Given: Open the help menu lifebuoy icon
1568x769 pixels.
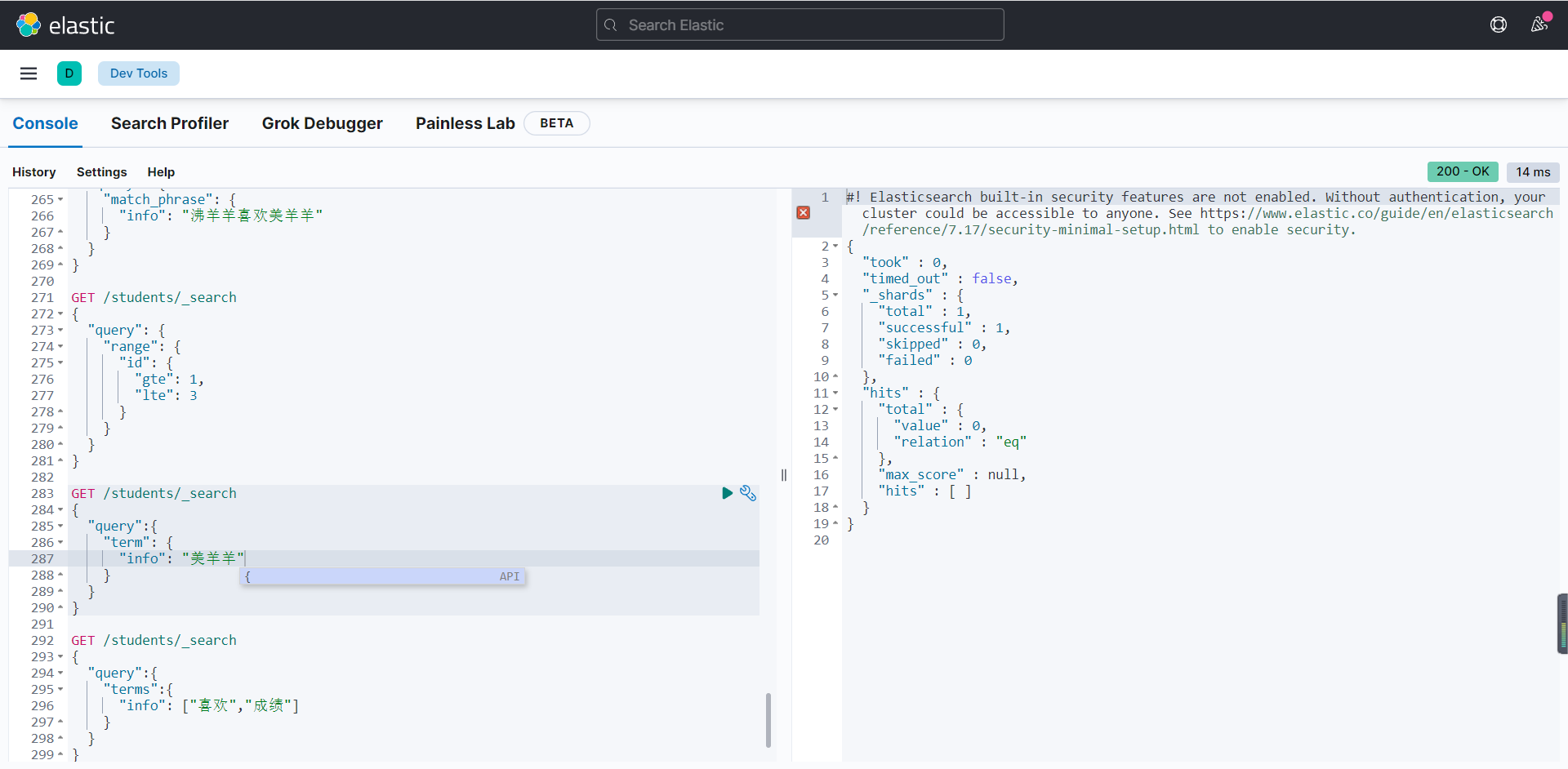Looking at the screenshot, I should (x=1499, y=24).
